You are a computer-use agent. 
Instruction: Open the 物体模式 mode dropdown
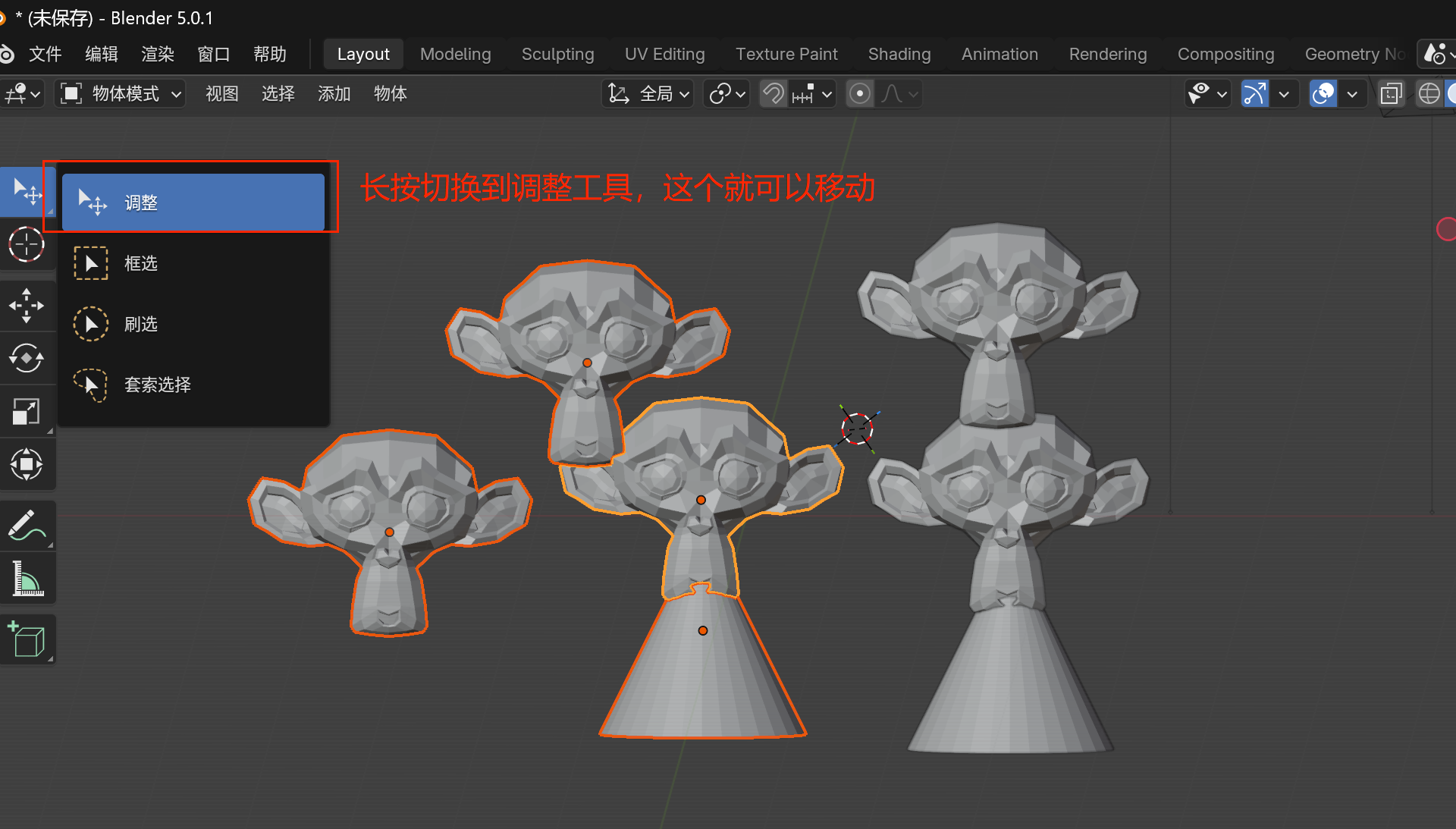121,94
